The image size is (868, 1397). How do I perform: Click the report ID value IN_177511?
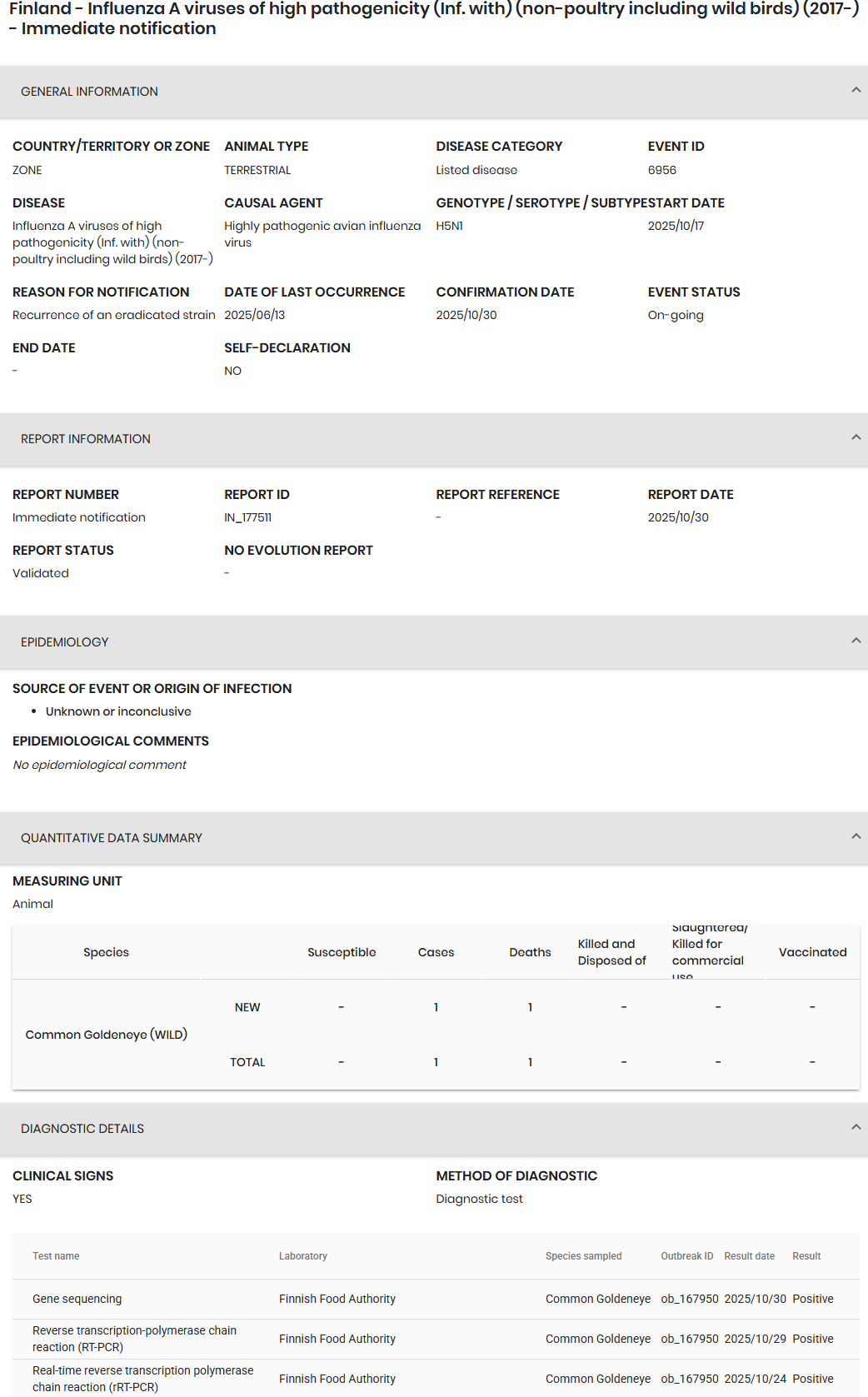click(247, 517)
